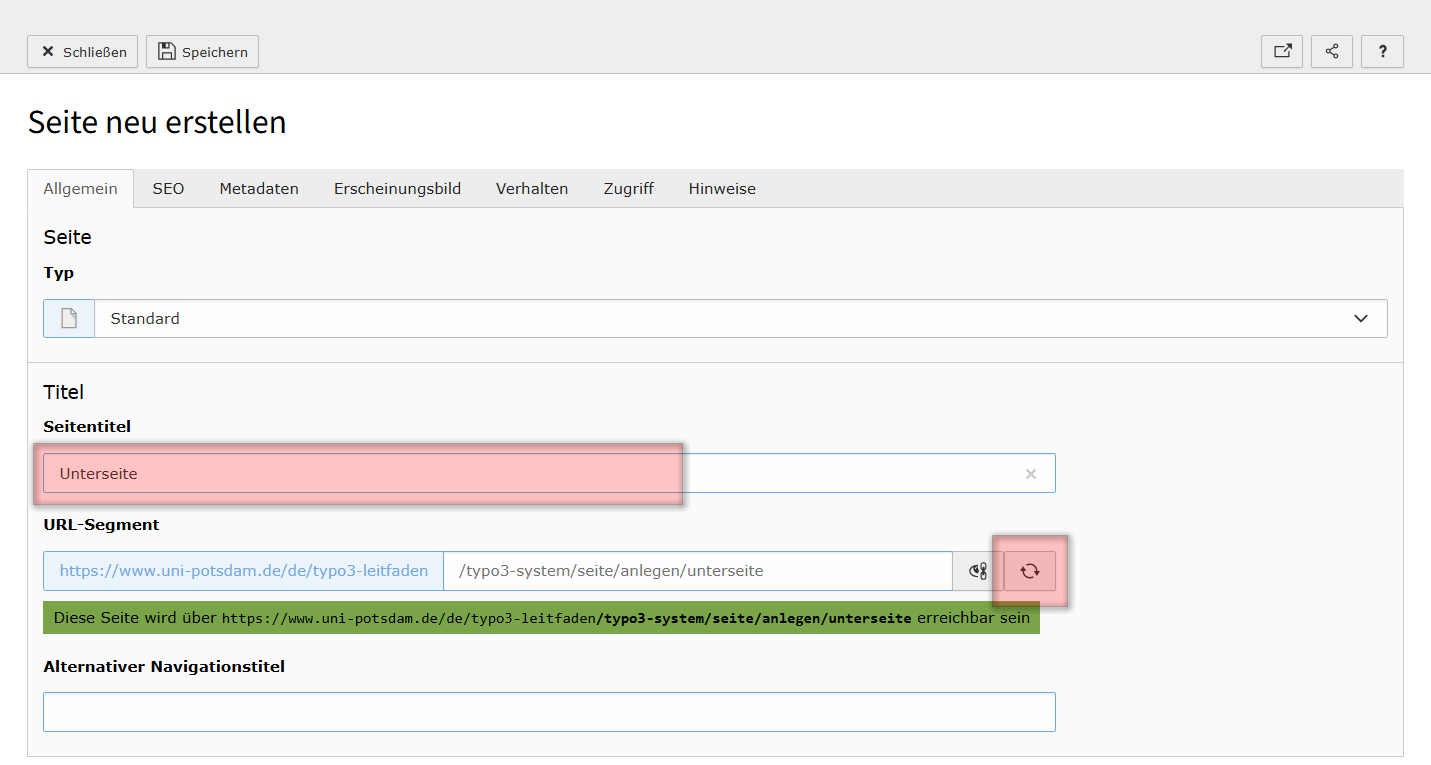Go to the Erscheinungsbild tab
1431x765 pixels.
[x=397, y=189]
